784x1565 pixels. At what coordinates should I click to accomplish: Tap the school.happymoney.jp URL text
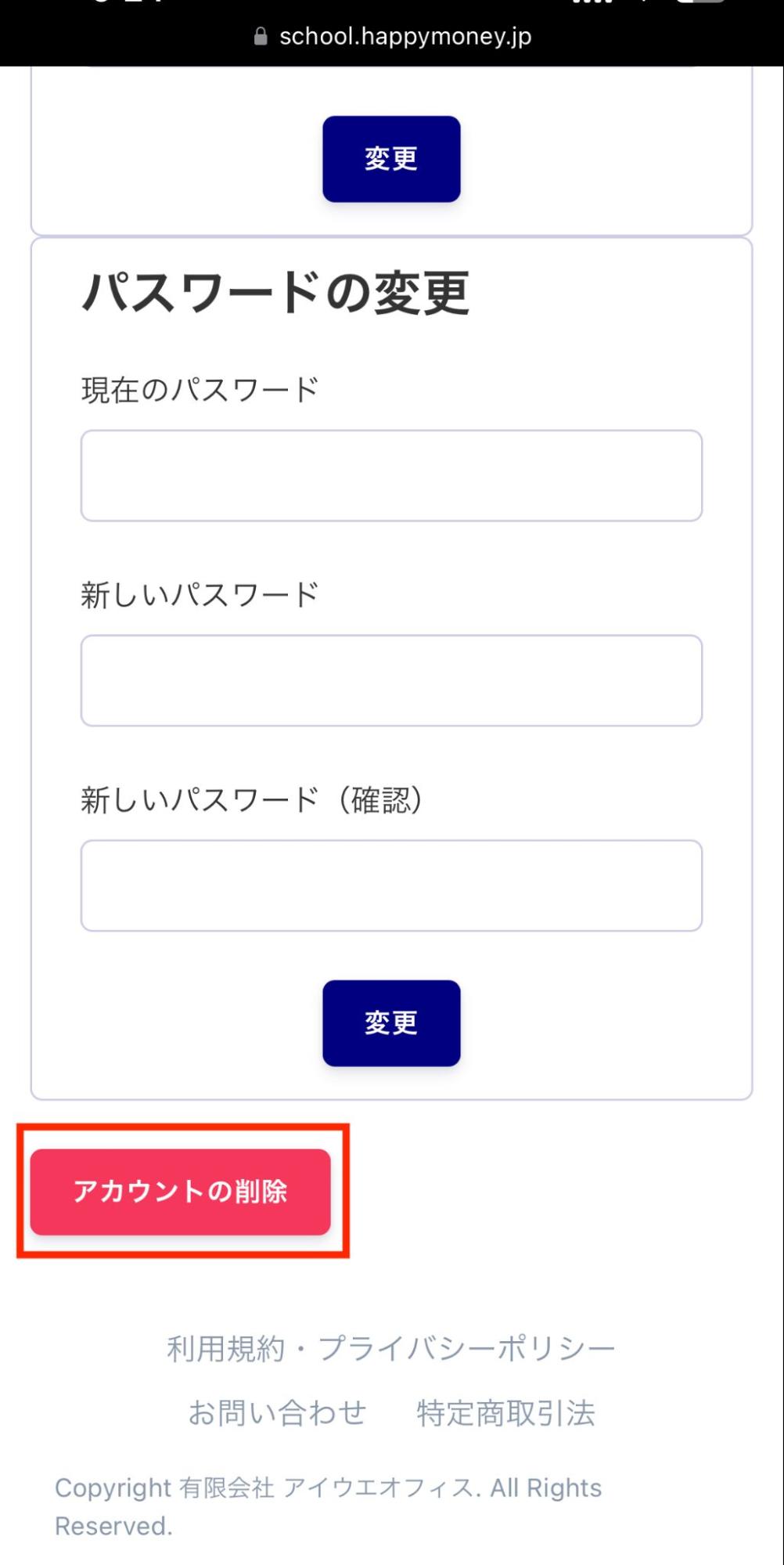coord(405,37)
